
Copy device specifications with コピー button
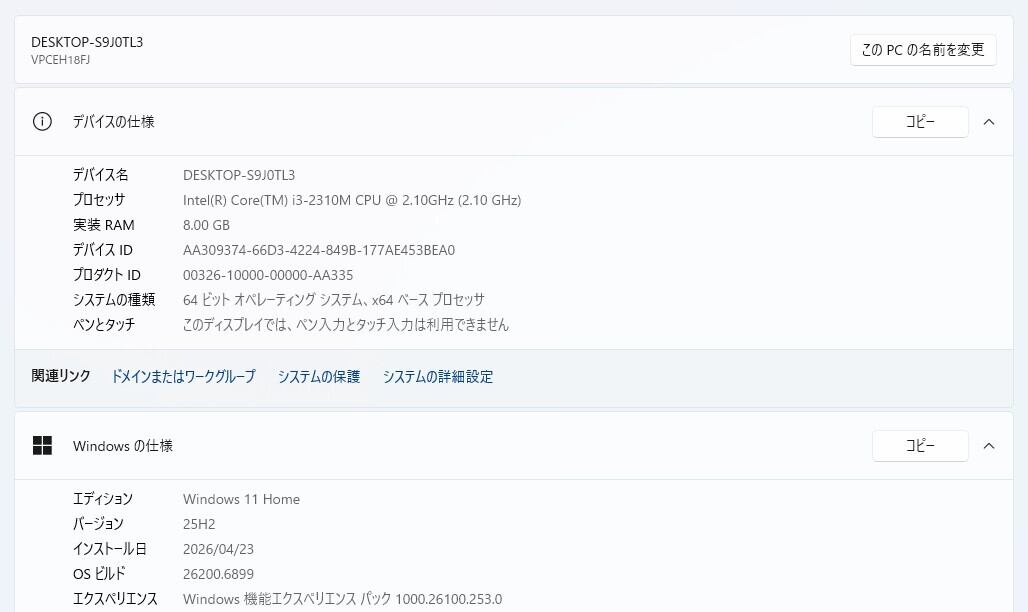pyautogui.click(x=920, y=122)
